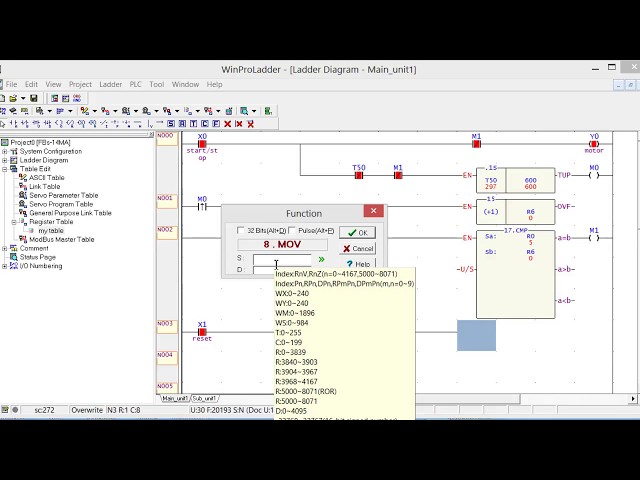Open the File menu
Screen dimensions: 640x480
click(11, 84)
